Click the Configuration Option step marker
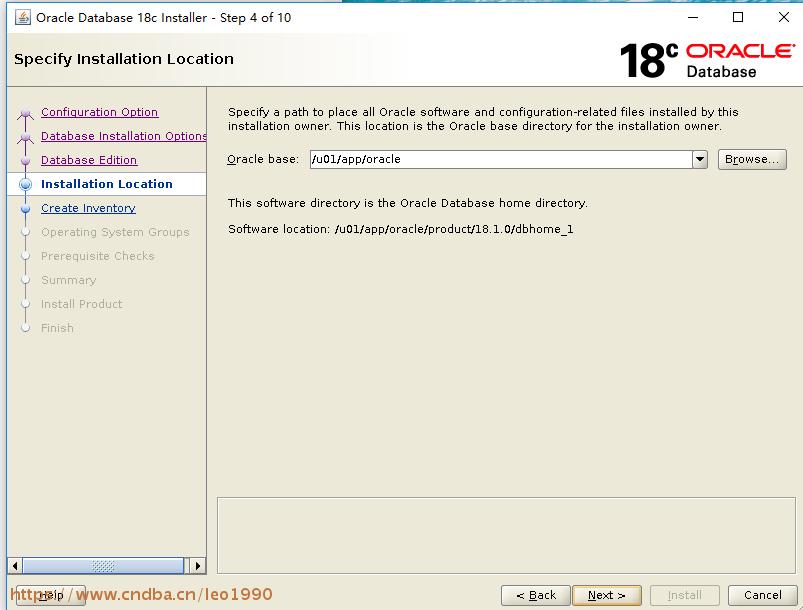This screenshot has height=610, width=803. click(26, 113)
